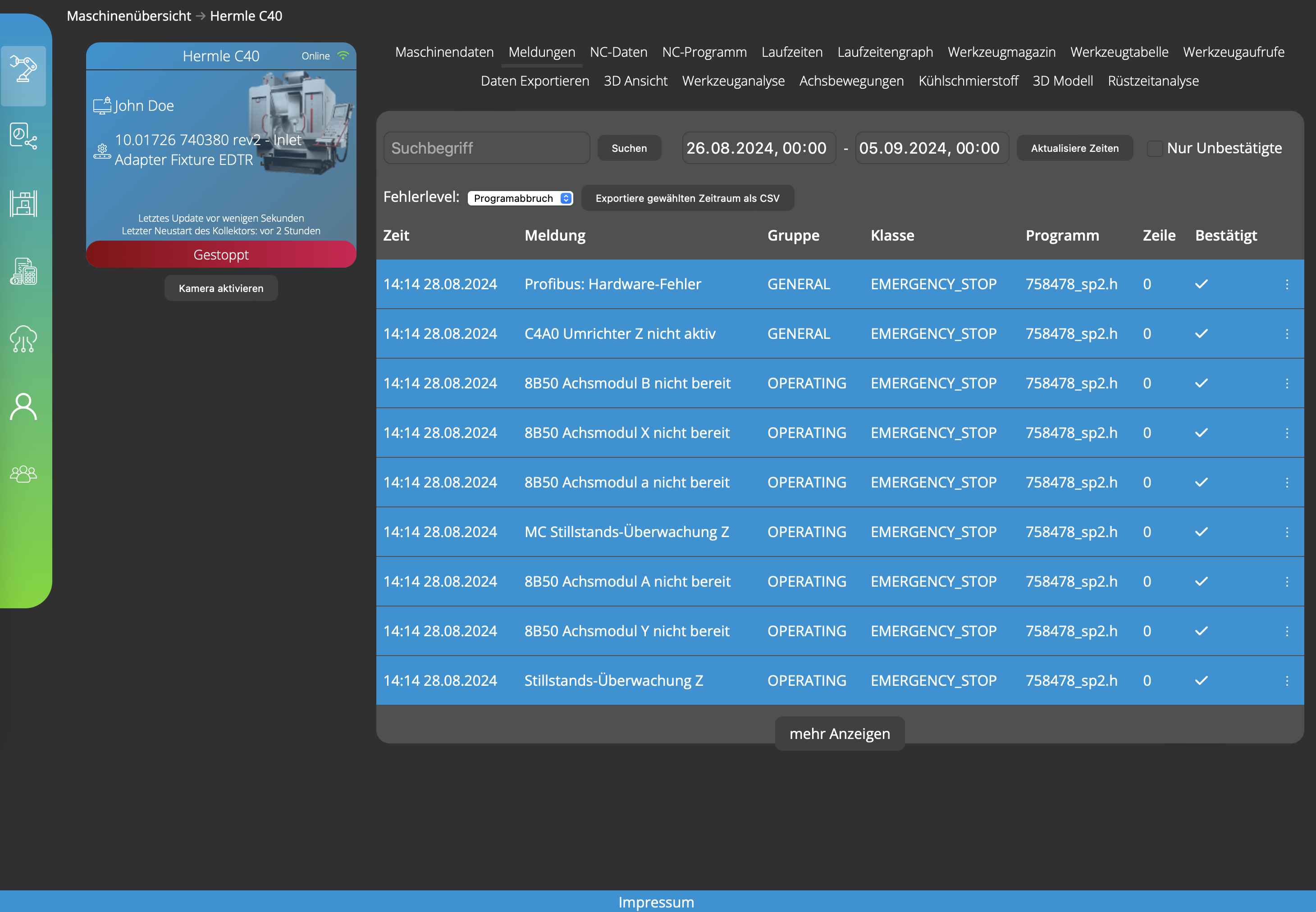Screen dimensions: 1316x912
Task: Click the operator monitor icon beside John Doe
Action: (102, 106)
